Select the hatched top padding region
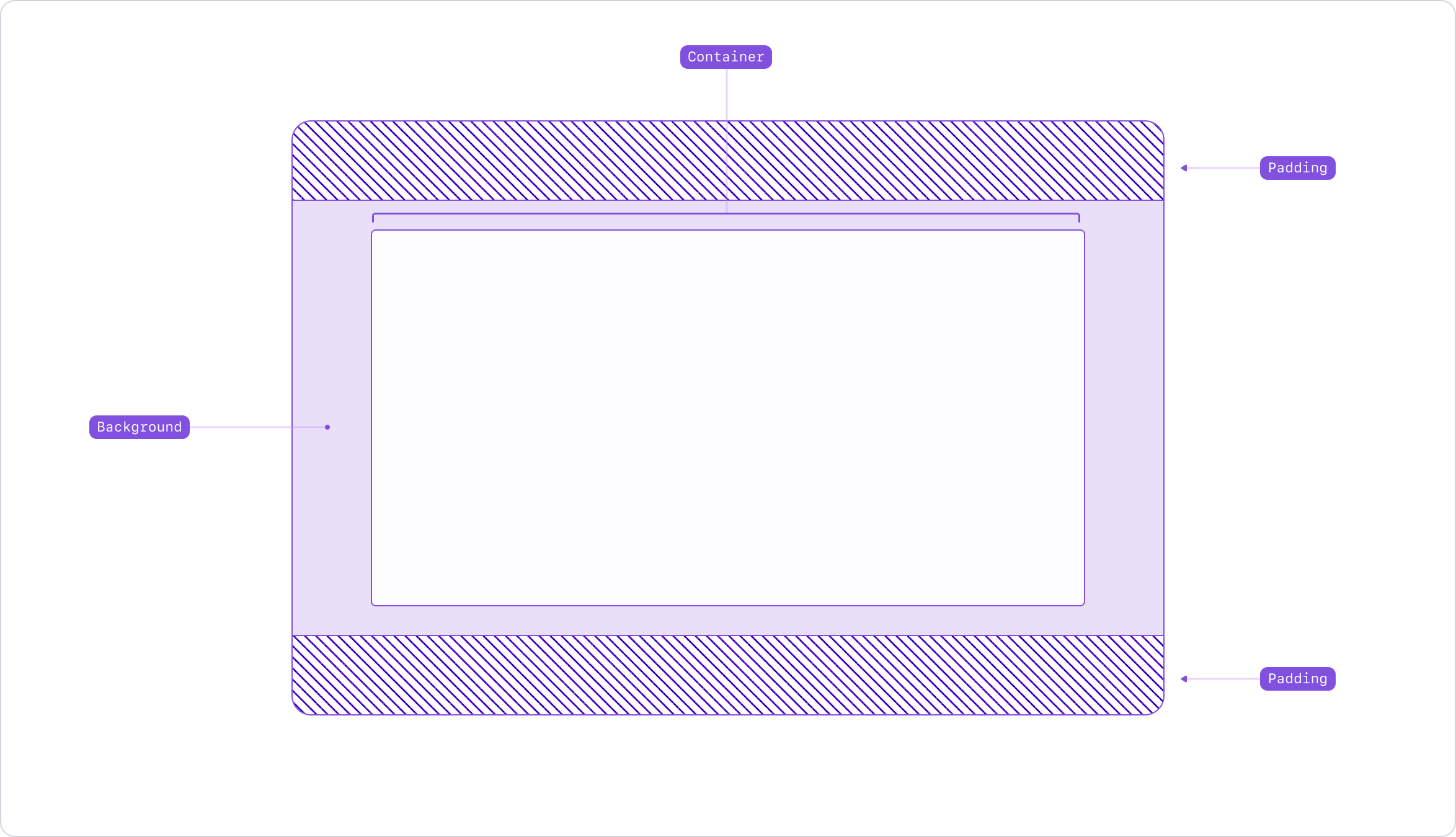The image size is (1456, 837). tap(727, 160)
